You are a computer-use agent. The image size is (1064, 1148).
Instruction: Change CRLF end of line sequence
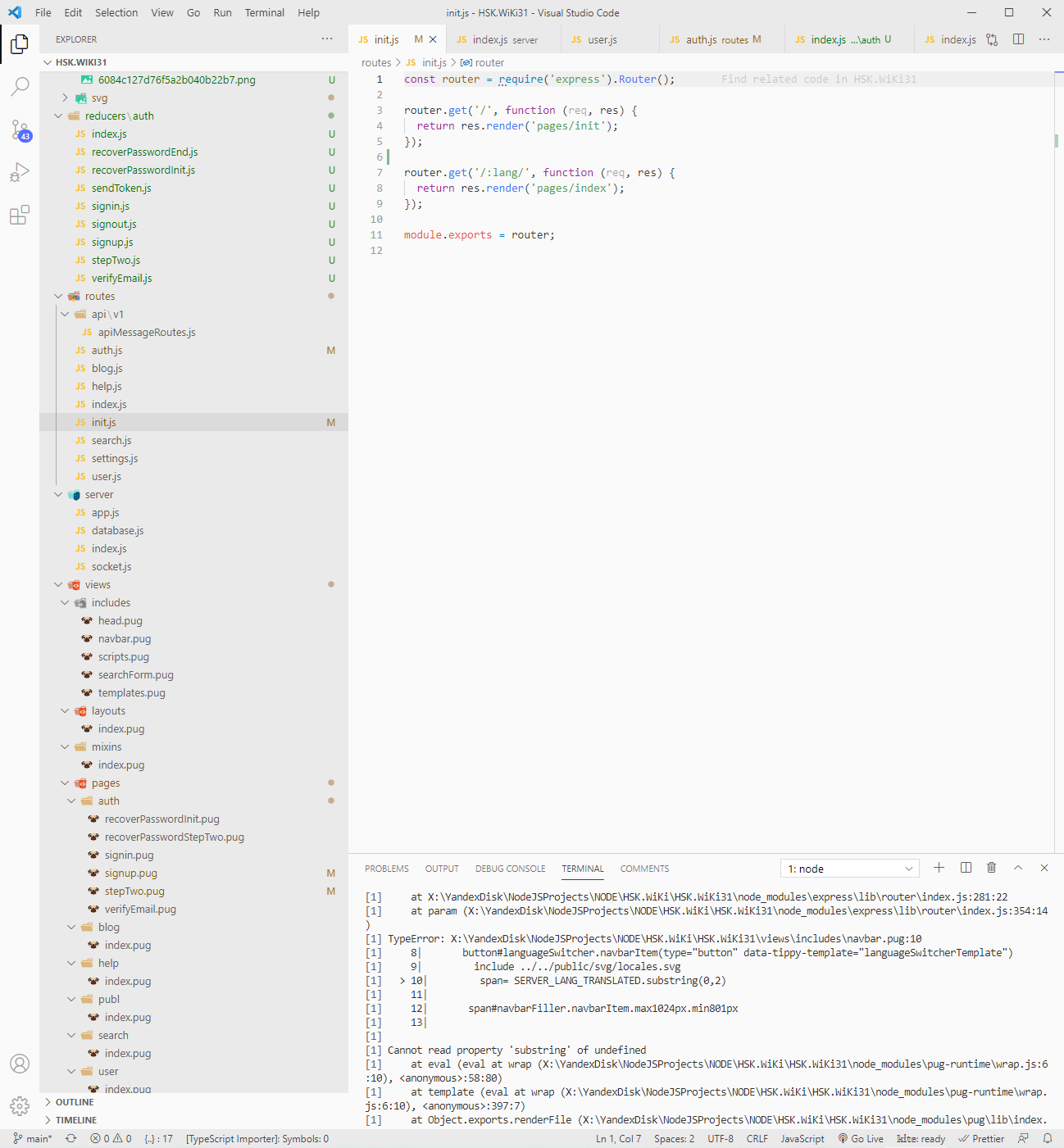(x=757, y=1139)
